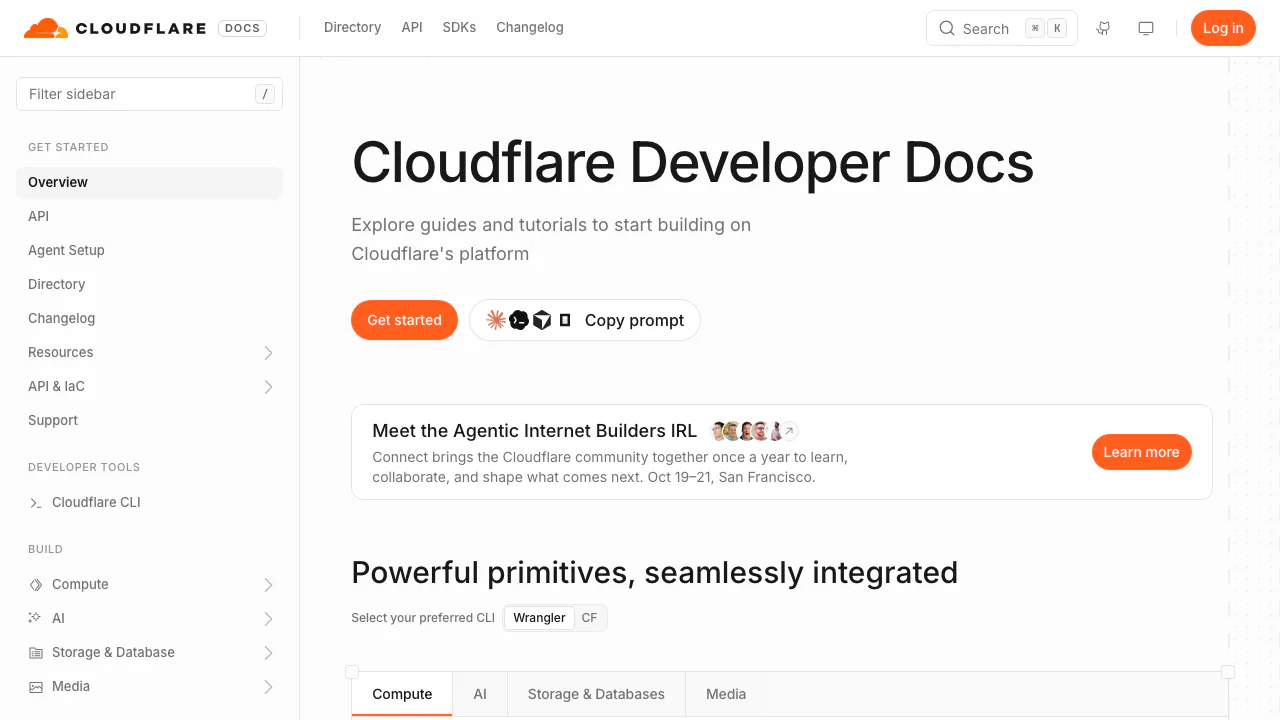Viewport: 1280px width, 720px height.
Task: Toggle the theme with the monitor icon
Action: 1146,28
